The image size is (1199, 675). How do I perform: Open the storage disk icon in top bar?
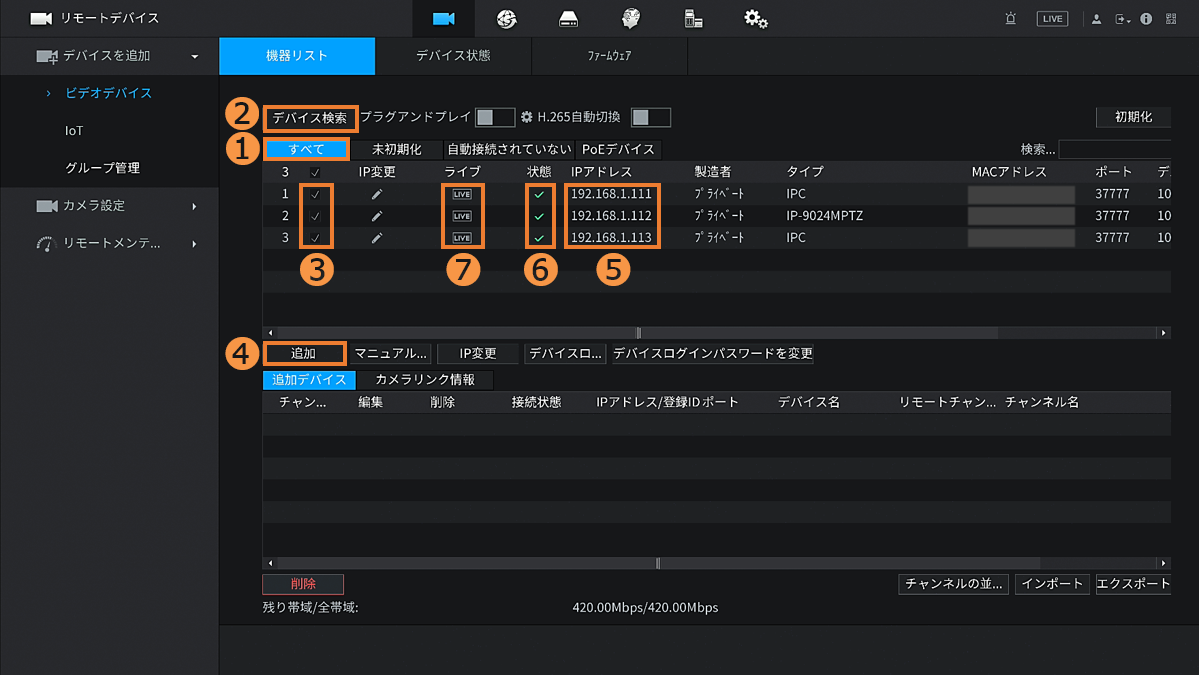tap(568, 19)
